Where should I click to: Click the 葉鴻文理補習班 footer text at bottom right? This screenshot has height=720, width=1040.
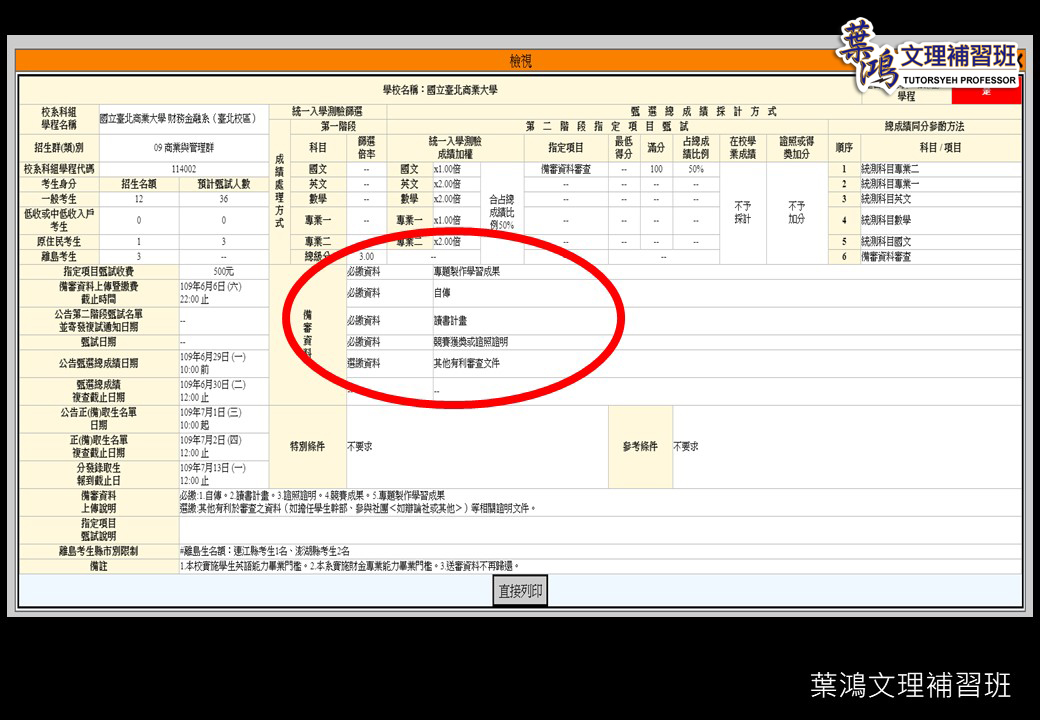[910, 685]
